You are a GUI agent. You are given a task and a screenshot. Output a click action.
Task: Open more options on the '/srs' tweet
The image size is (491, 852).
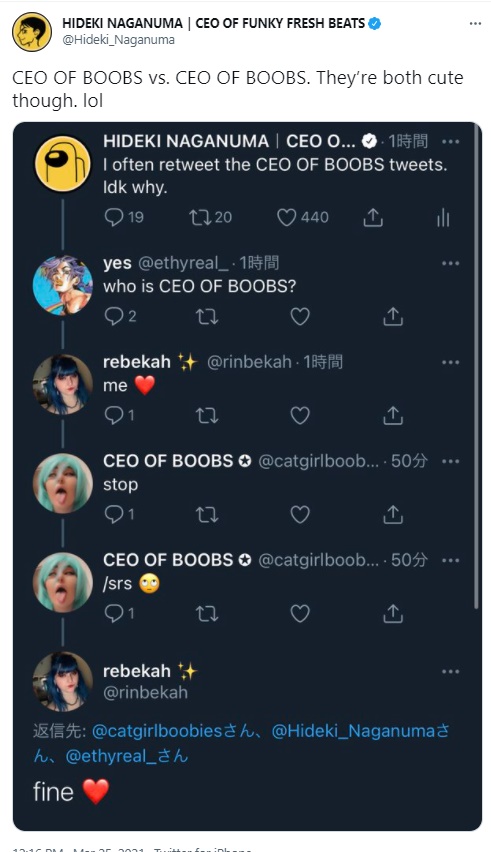451,560
